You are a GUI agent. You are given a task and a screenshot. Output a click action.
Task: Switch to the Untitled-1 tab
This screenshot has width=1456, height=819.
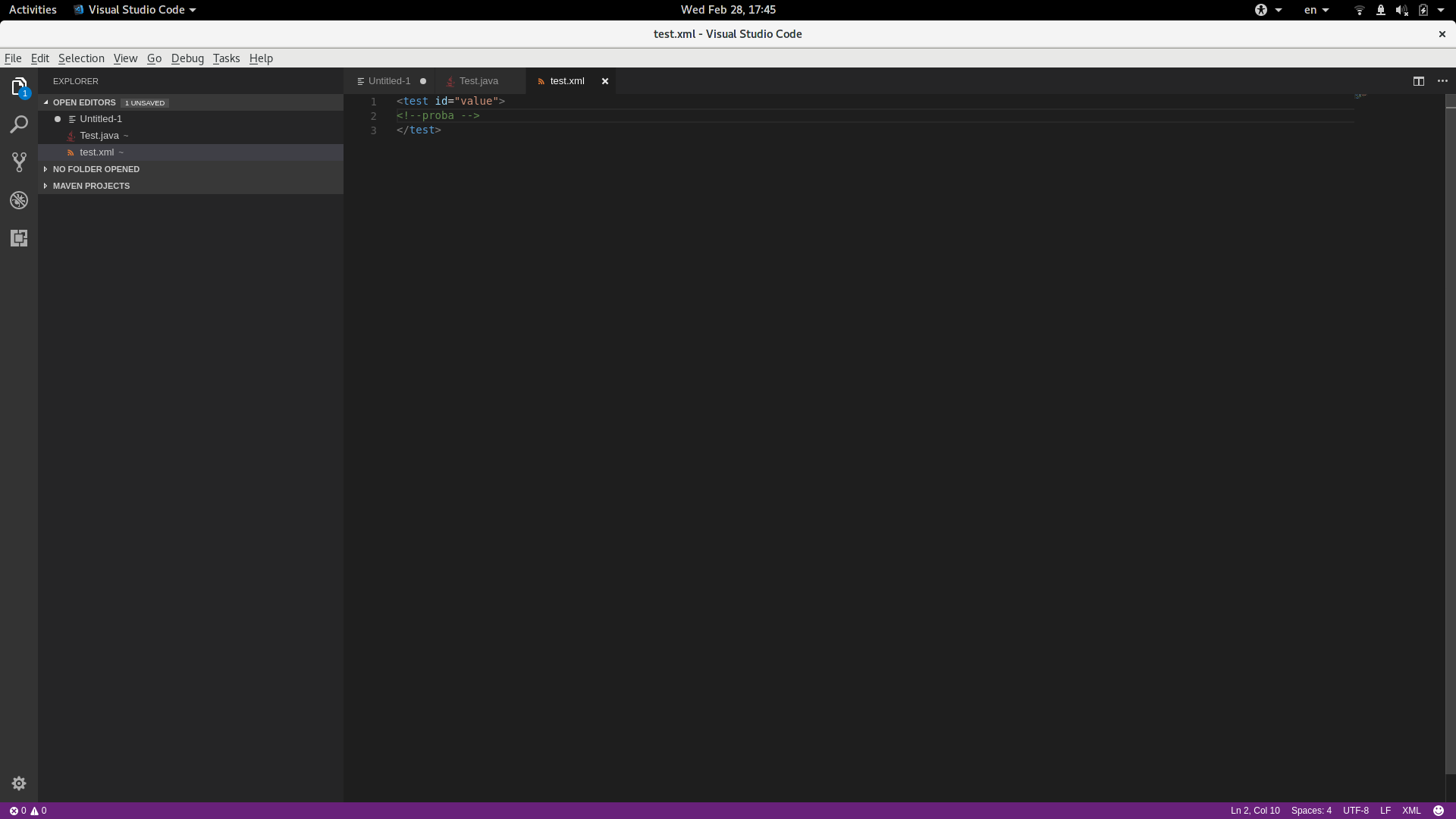tap(389, 81)
